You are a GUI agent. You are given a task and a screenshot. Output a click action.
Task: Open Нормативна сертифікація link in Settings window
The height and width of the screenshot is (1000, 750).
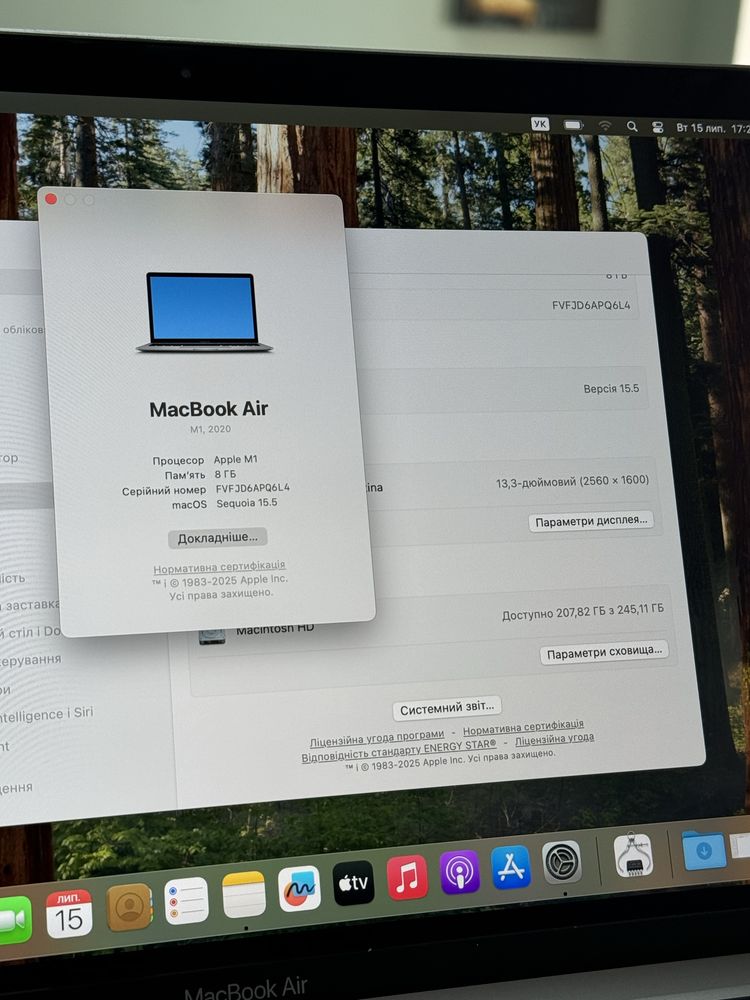point(523,727)
